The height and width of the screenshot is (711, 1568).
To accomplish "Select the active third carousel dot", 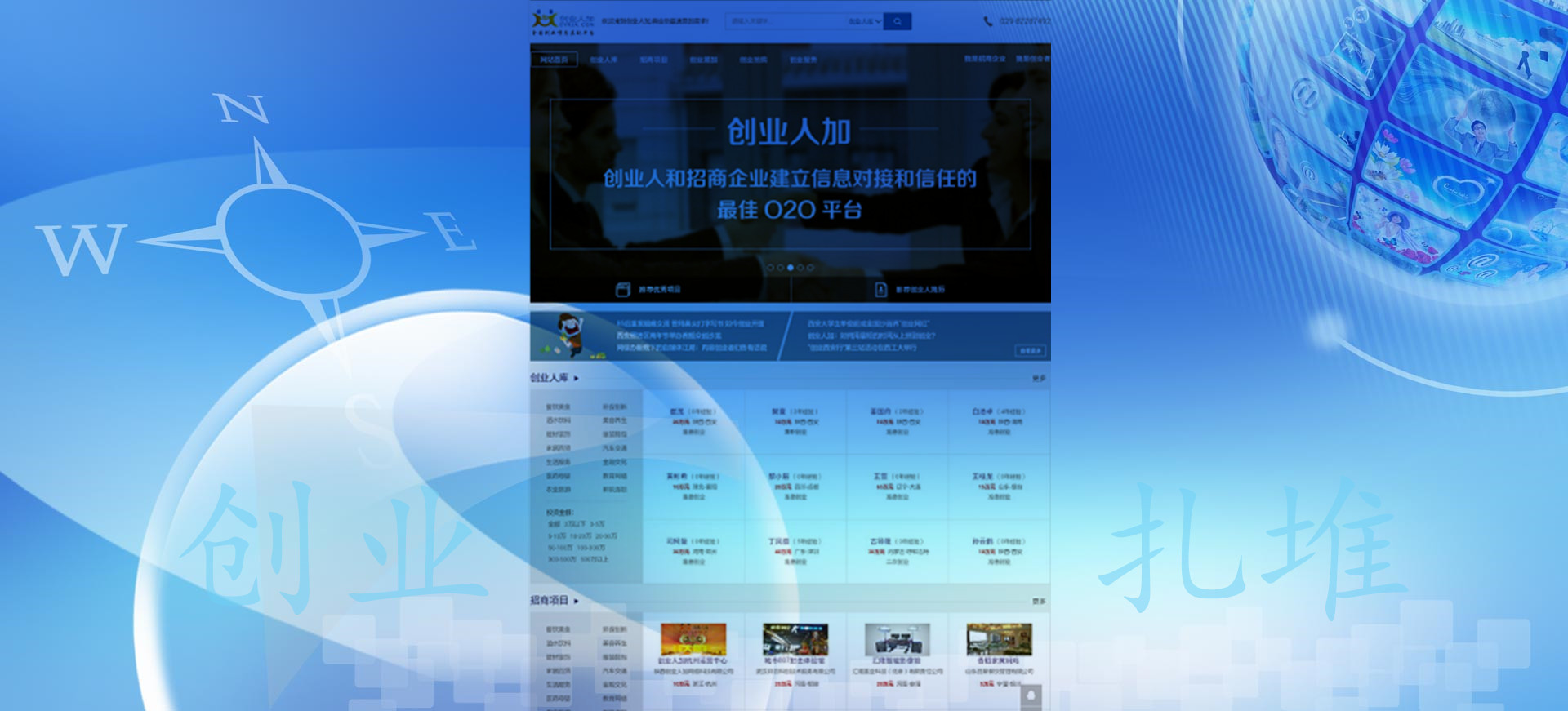I will pos(790,268).
